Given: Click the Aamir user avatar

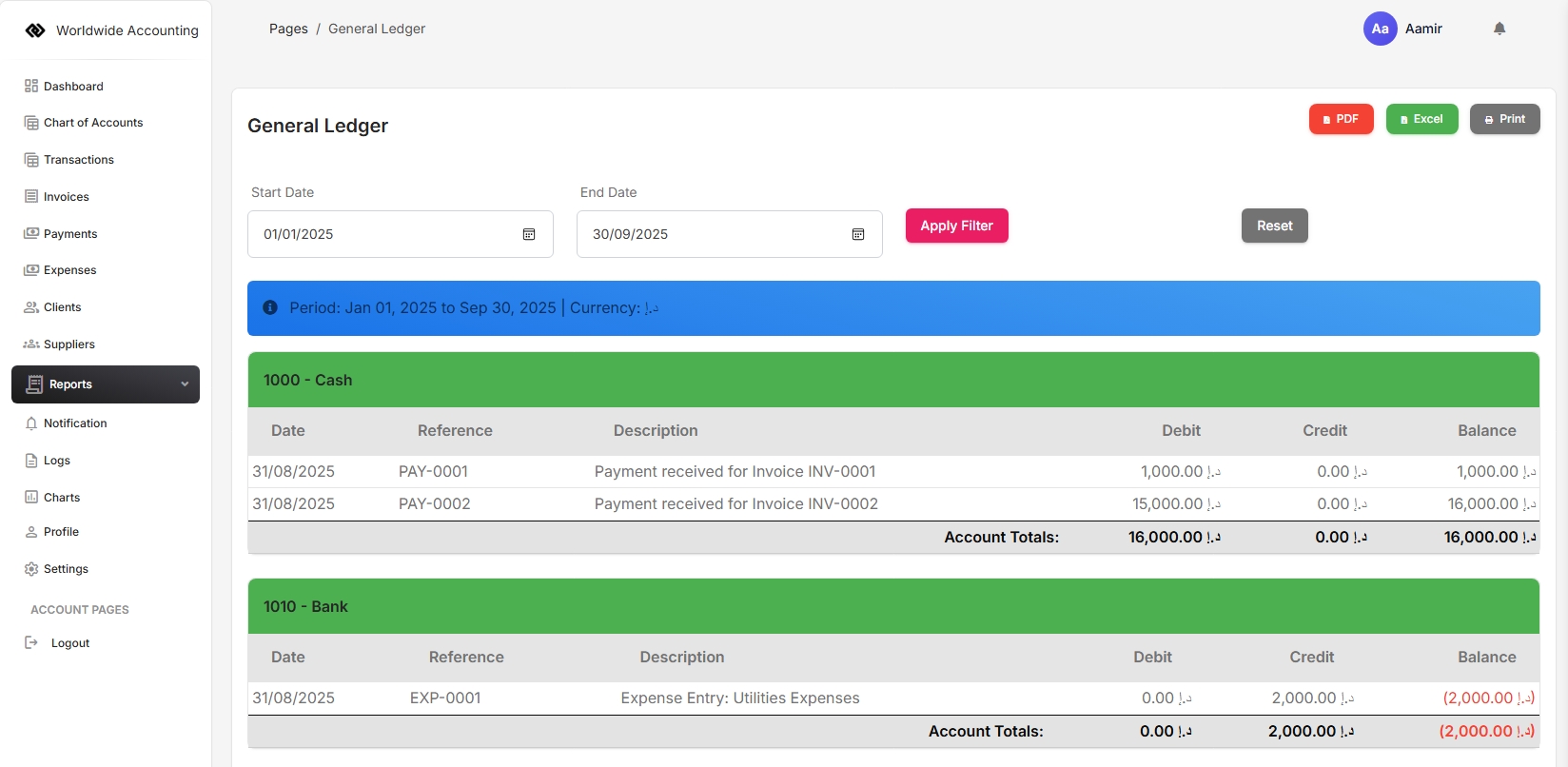Looking at the screenshot, I should tap(1380, 29).
